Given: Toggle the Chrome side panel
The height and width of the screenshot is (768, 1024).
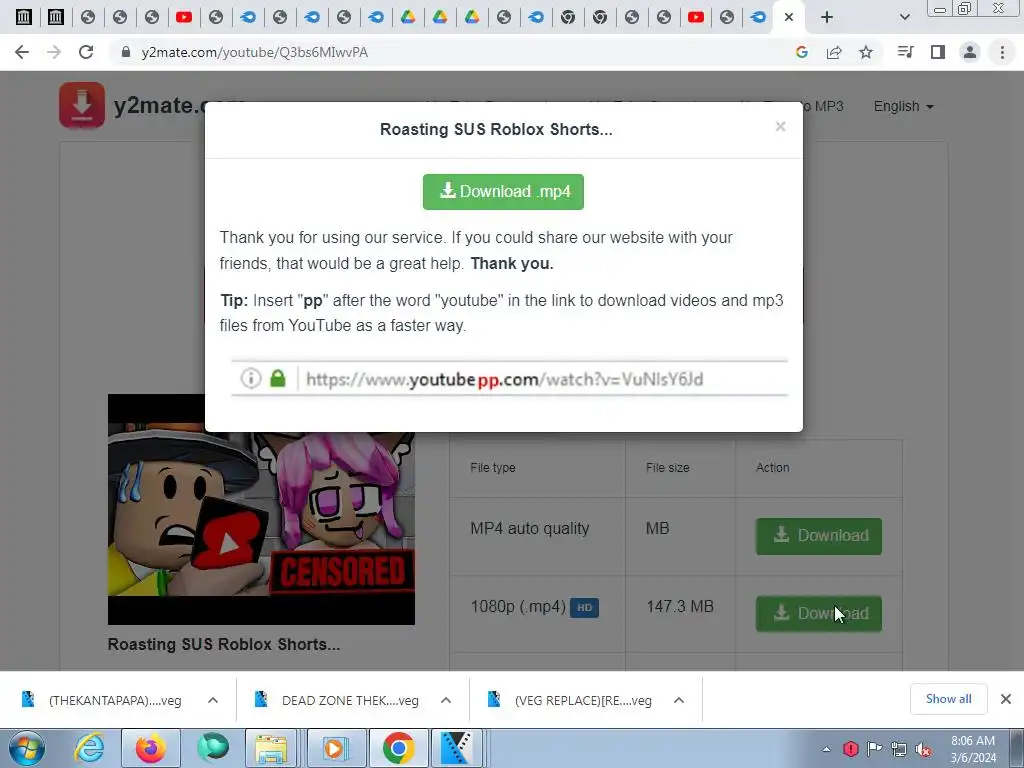Looking at the screenshot, I should pyautogui.click(x=938, y=52).
